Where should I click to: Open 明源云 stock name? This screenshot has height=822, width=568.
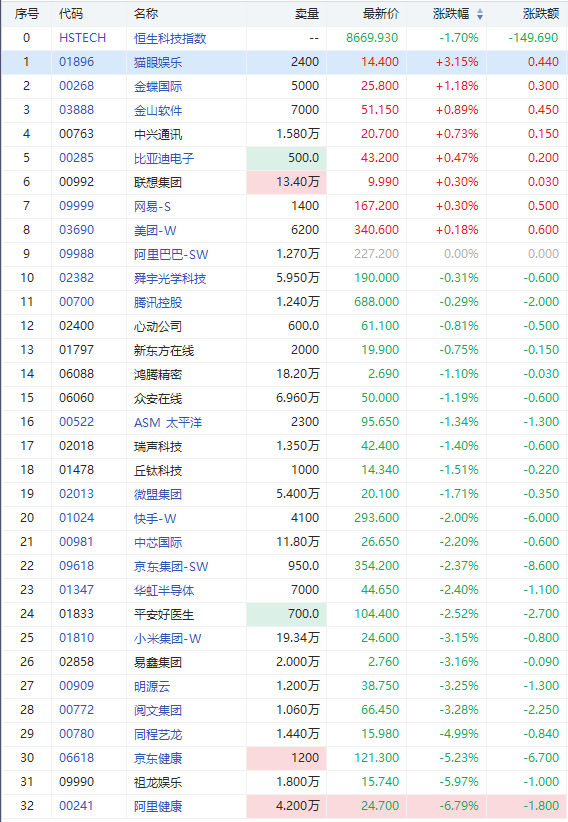pyautogui.click(x=152, y=687)
